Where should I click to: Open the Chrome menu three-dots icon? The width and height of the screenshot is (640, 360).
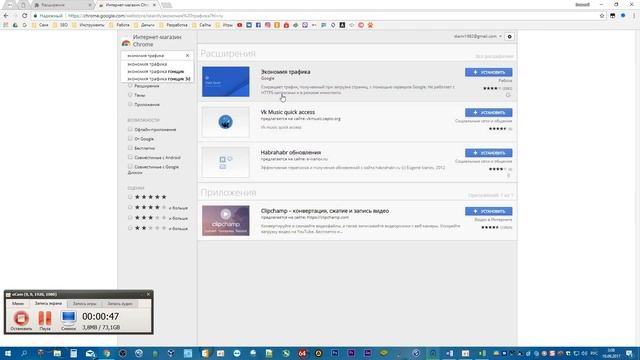coord(634,16)
